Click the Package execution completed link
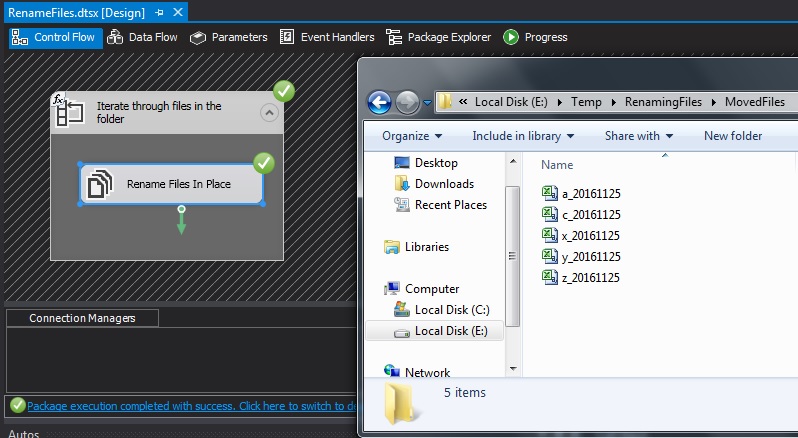798x438 pixels. (192, 406)
